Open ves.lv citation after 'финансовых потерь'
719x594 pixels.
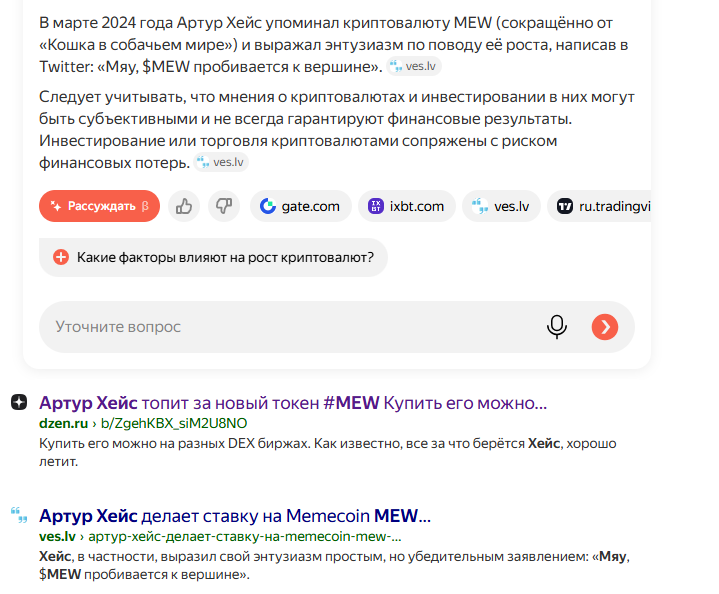(x=221, y=162)
